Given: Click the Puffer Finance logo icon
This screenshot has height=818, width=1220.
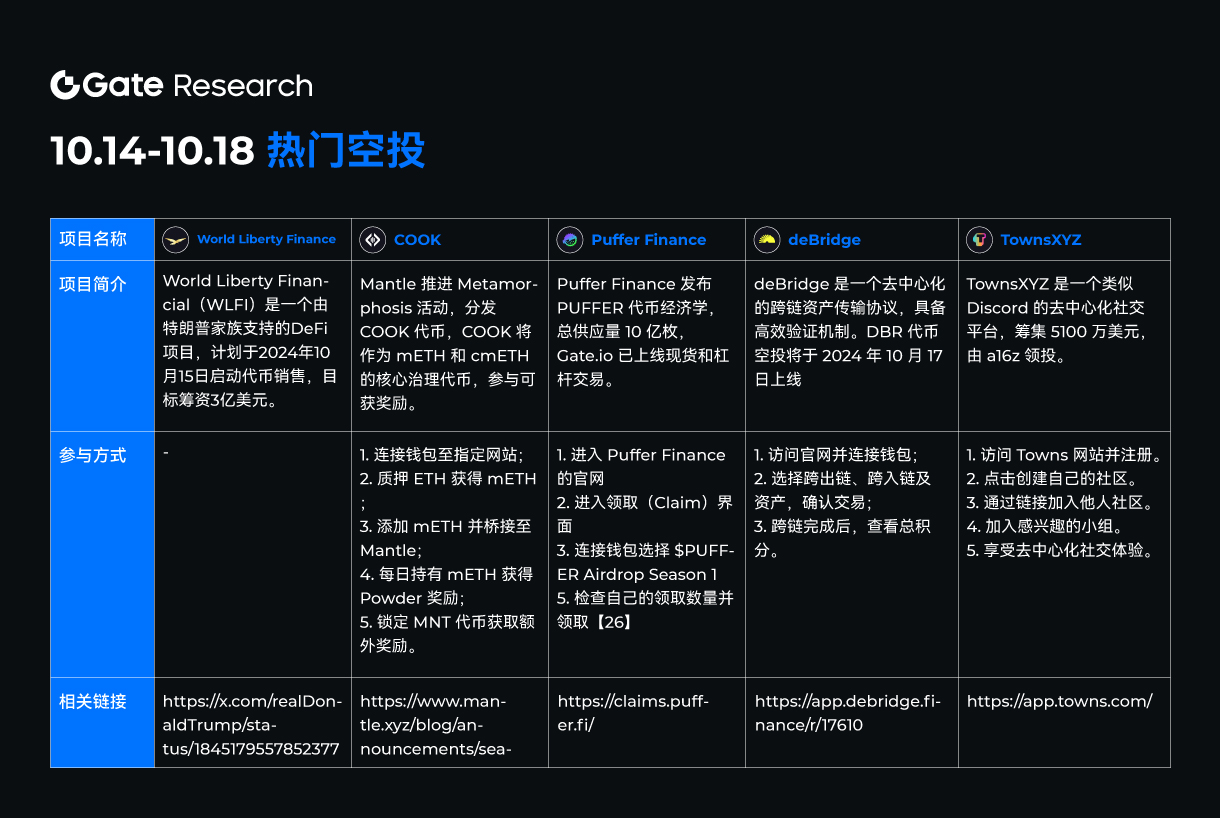Looking at the screenshot, I should 570,240.
